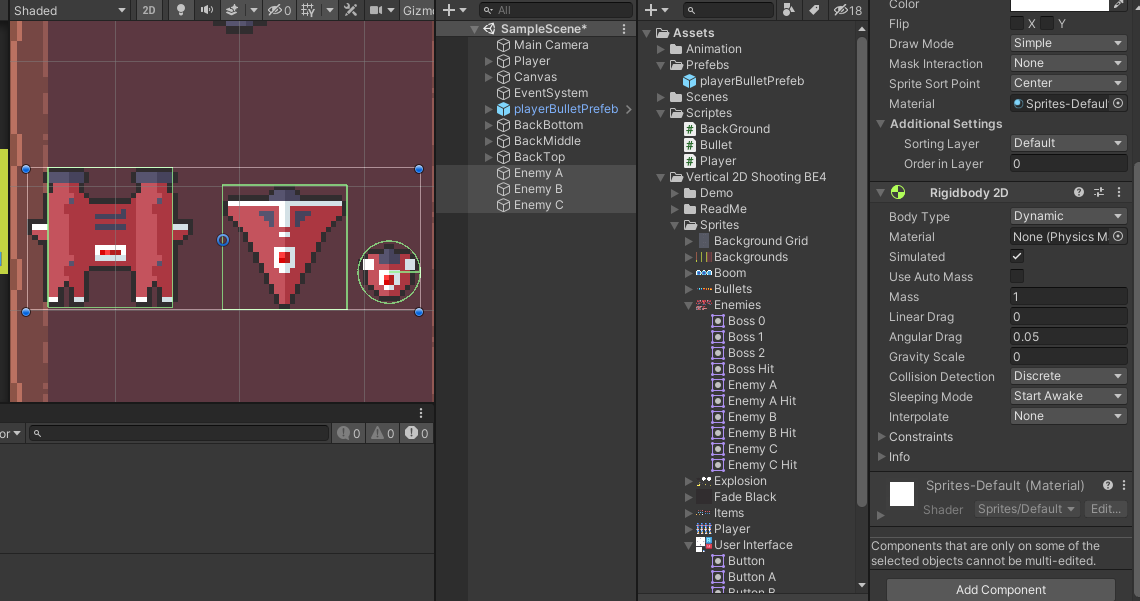Viewport: 1140px width, 601px height.
Task: Click the Add Component button
Action: tap(1000, 589)
